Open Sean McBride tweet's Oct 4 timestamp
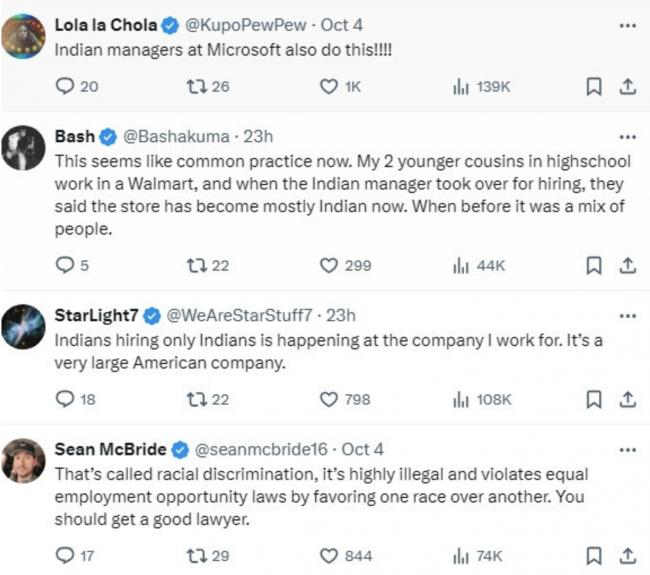 point(362,449)
